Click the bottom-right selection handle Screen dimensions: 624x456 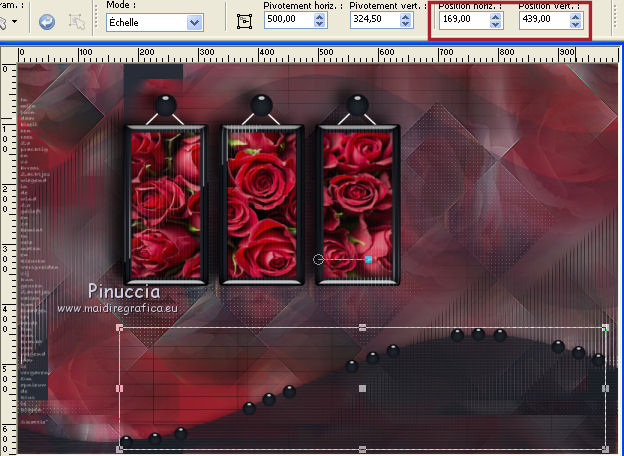click(605, 449)
